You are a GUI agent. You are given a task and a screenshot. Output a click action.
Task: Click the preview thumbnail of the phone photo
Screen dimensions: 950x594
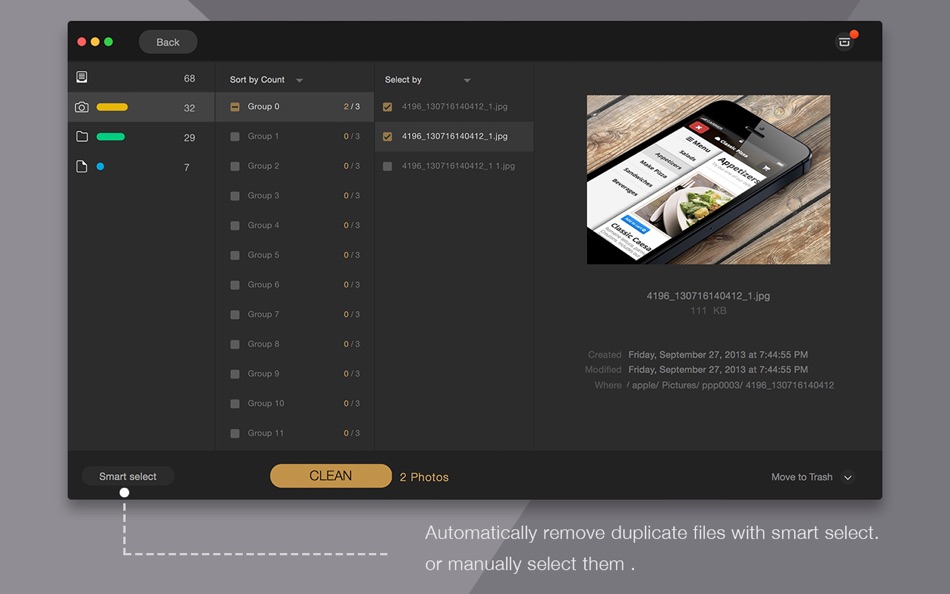708,179
